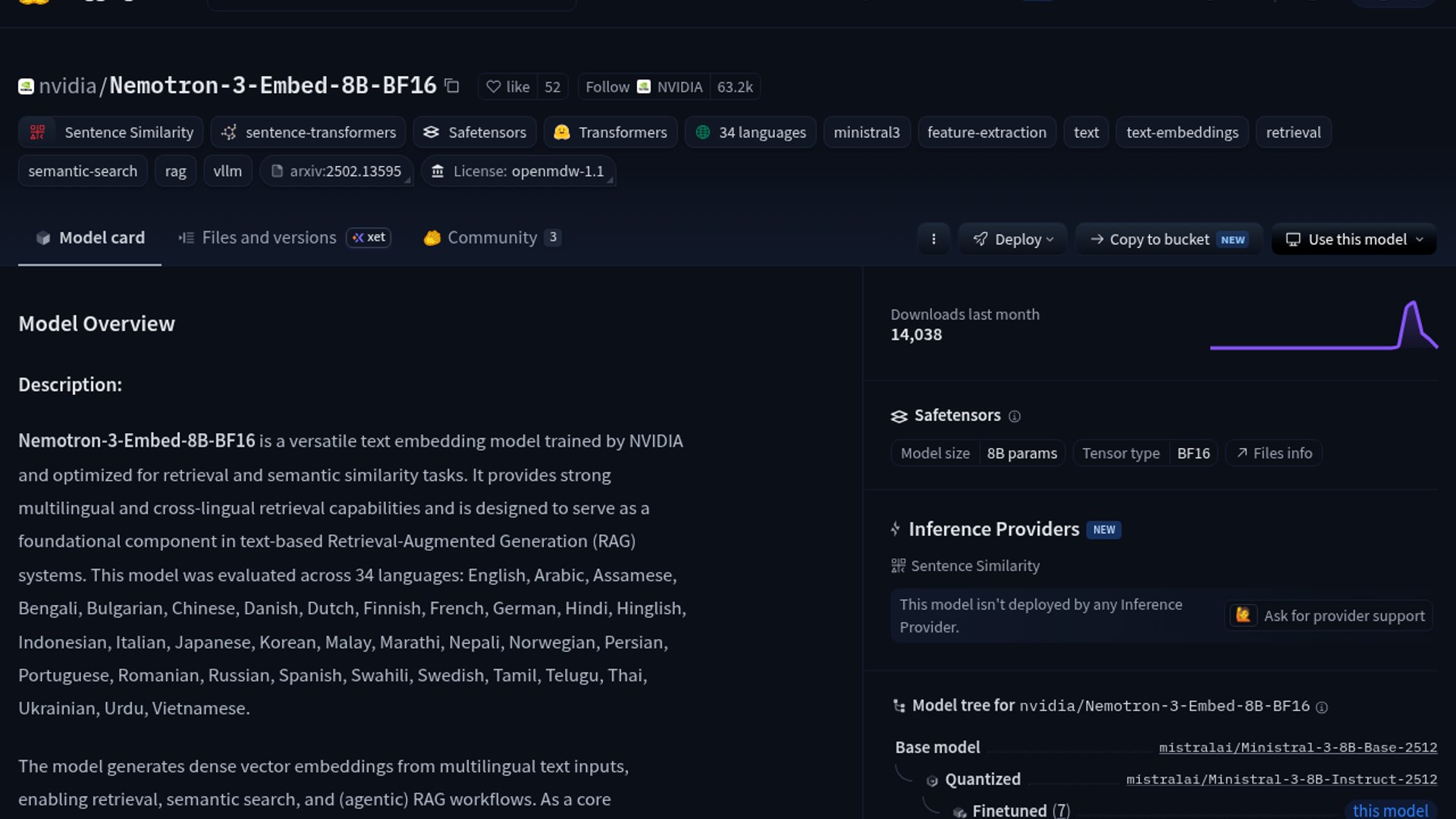This screenshot has height=819, width=1456.
Task: Expand the Deploy dropdown
Action: (1012, 239)
